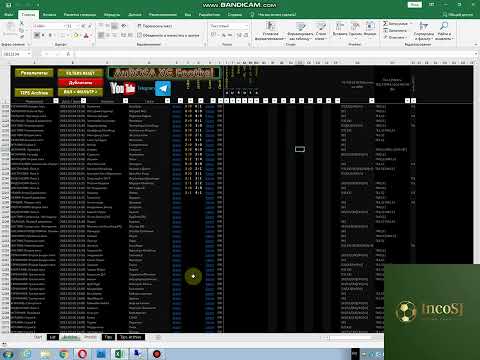Click the TIPS Archive button
Viewport: 480px width, 360px height.
(x=34, y=92)
